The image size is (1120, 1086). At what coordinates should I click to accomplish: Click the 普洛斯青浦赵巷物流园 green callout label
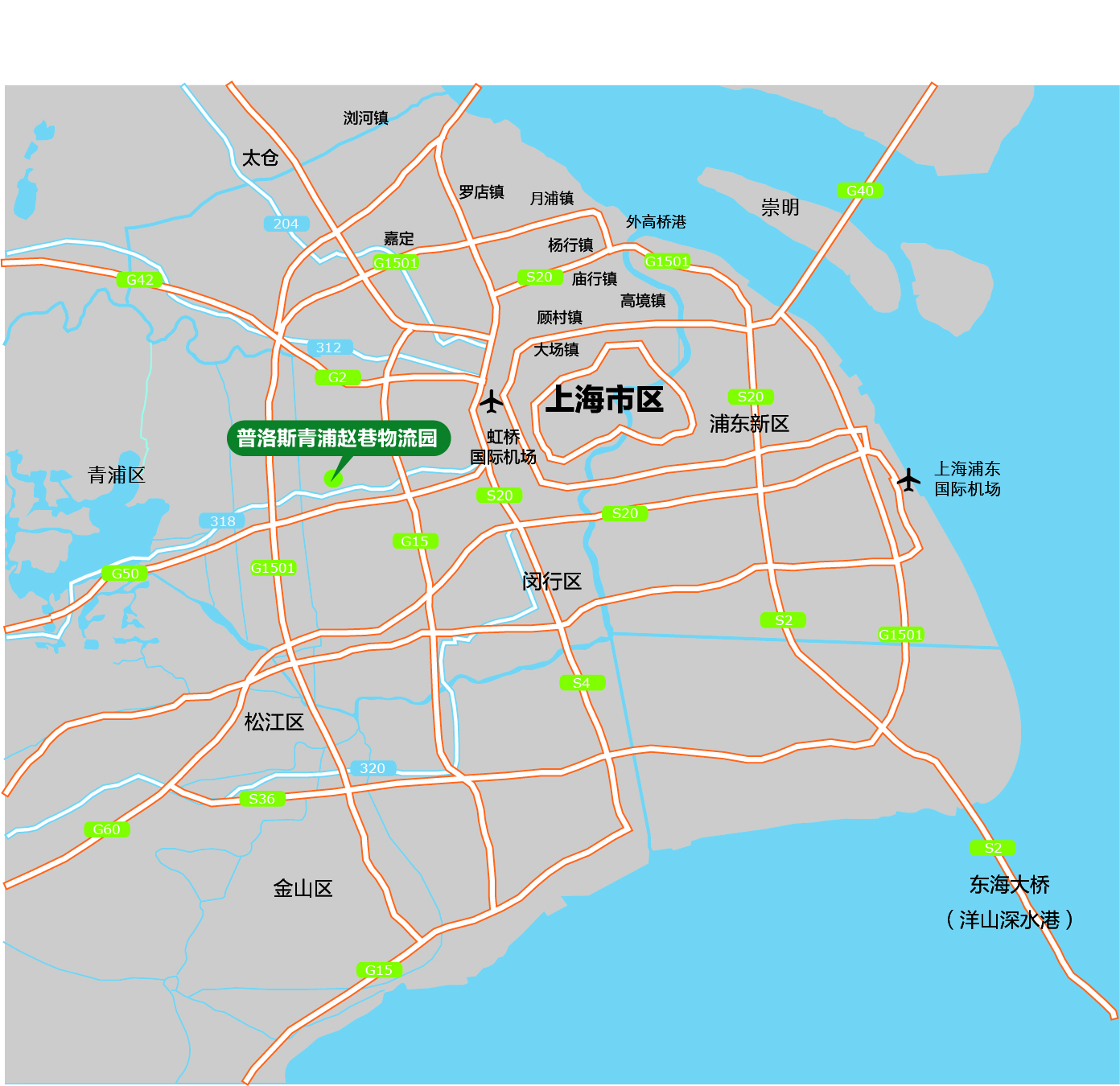click(338, 438)
